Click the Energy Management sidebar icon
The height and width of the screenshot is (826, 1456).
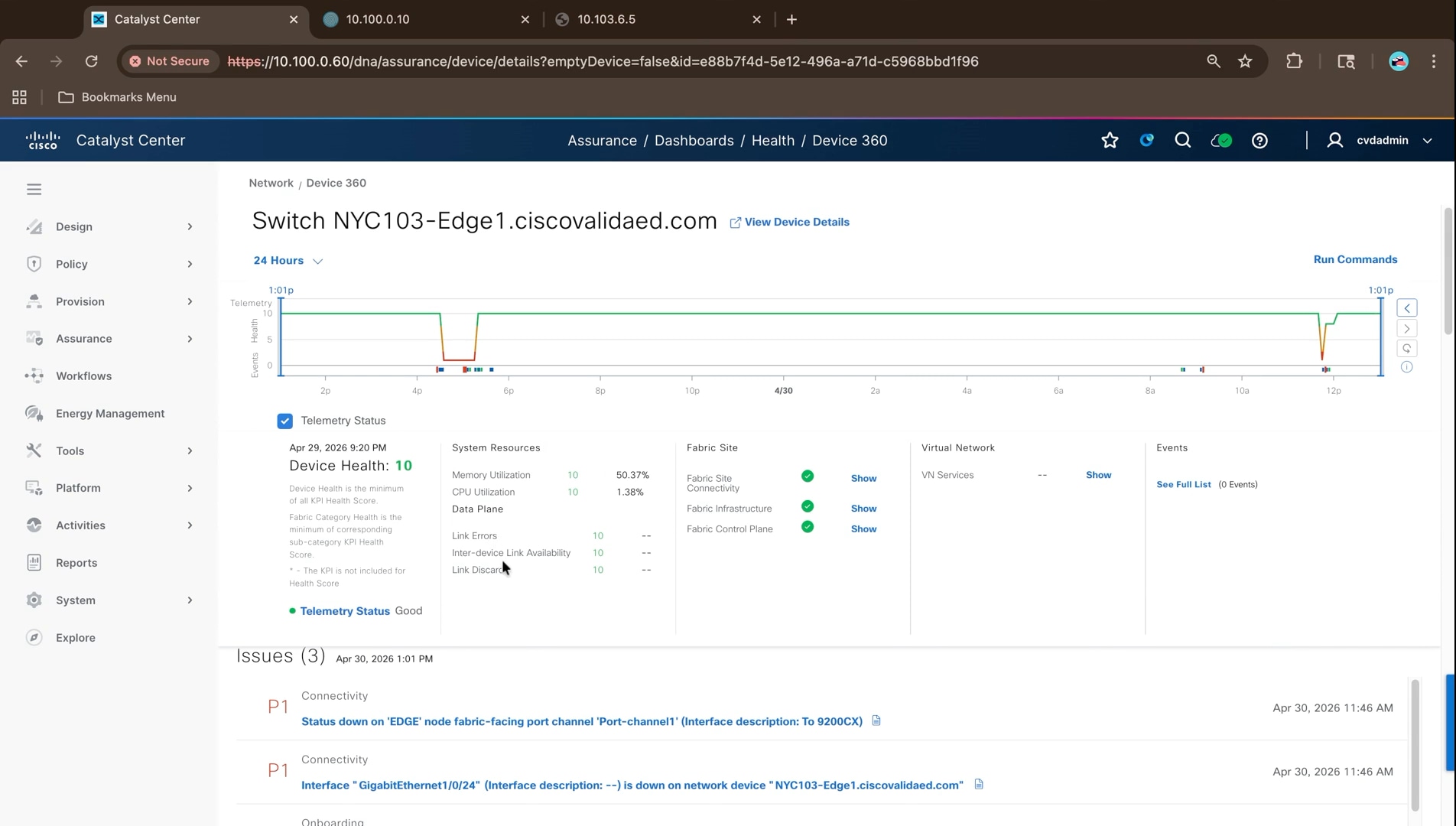tap(34, 414)
